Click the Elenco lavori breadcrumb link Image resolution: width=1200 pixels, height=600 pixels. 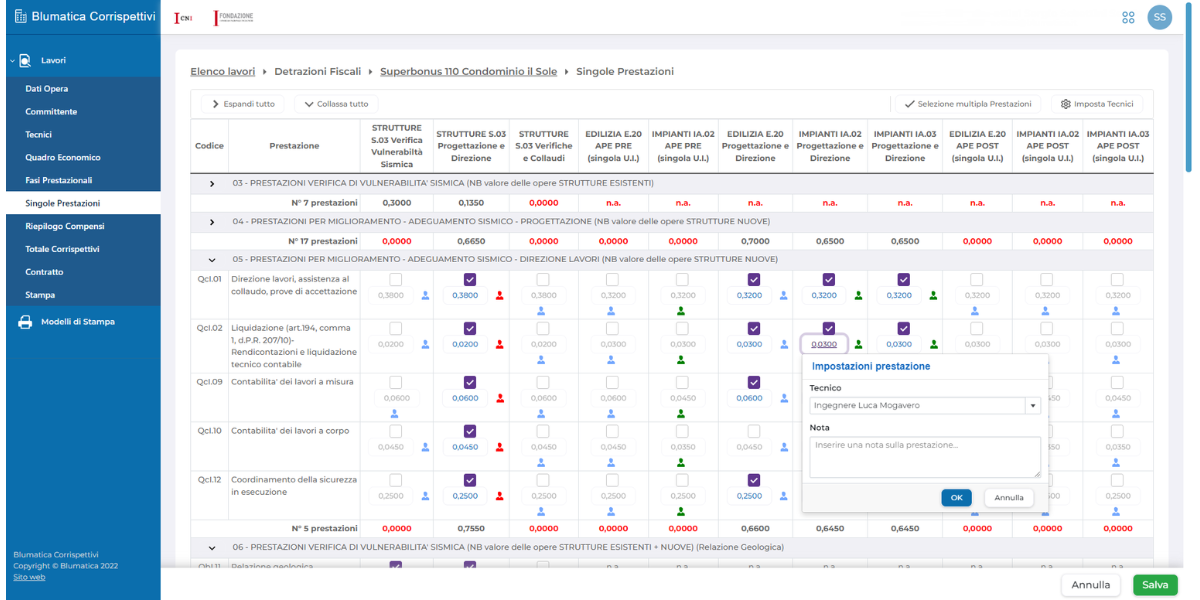[x=222, y=72]
